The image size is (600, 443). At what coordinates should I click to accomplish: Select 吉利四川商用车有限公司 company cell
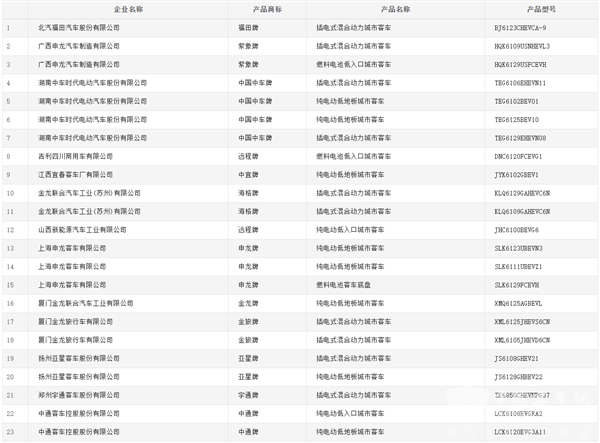[75, 156]
